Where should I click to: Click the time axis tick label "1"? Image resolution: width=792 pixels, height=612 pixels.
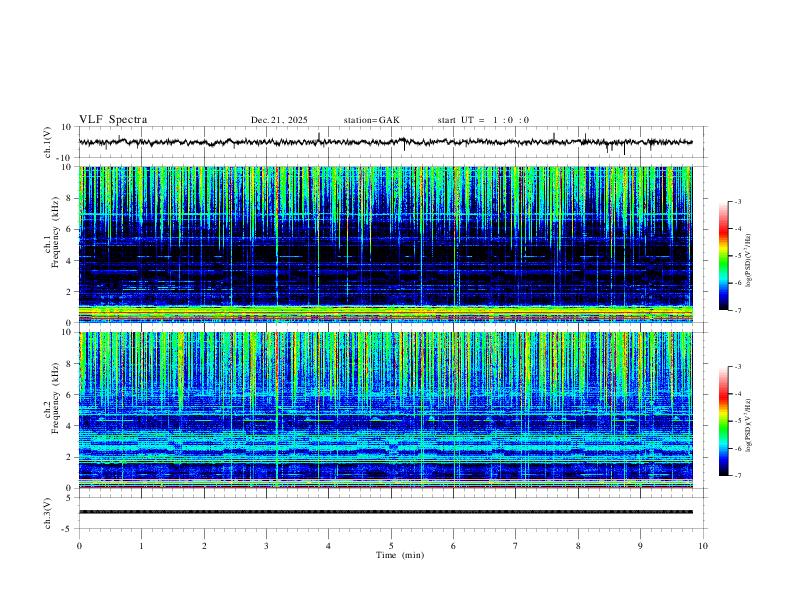pyautogui.click(x=141, y=546)
